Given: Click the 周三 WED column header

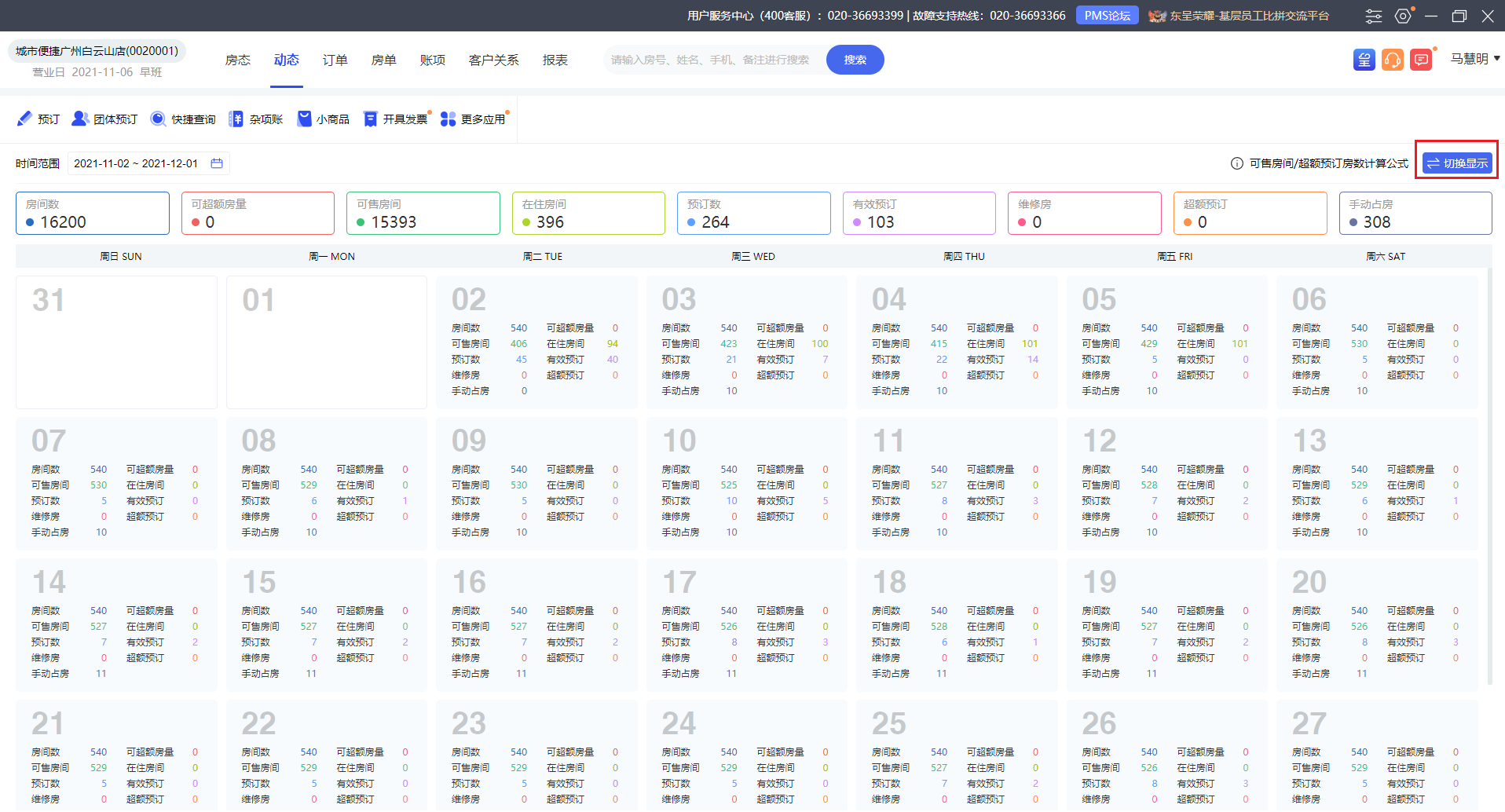Looking at the screenshot, I should tap(752, 257).
